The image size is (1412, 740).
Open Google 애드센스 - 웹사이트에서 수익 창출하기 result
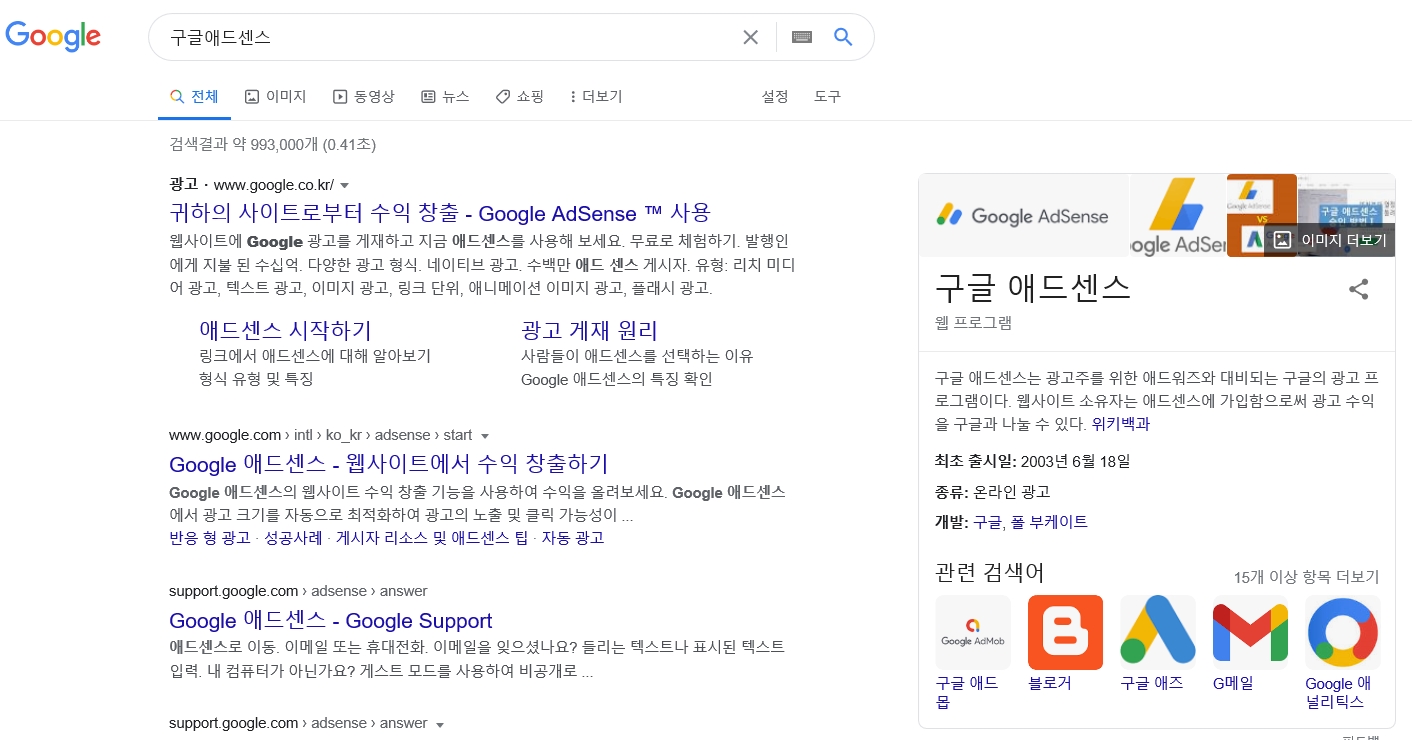389,464
